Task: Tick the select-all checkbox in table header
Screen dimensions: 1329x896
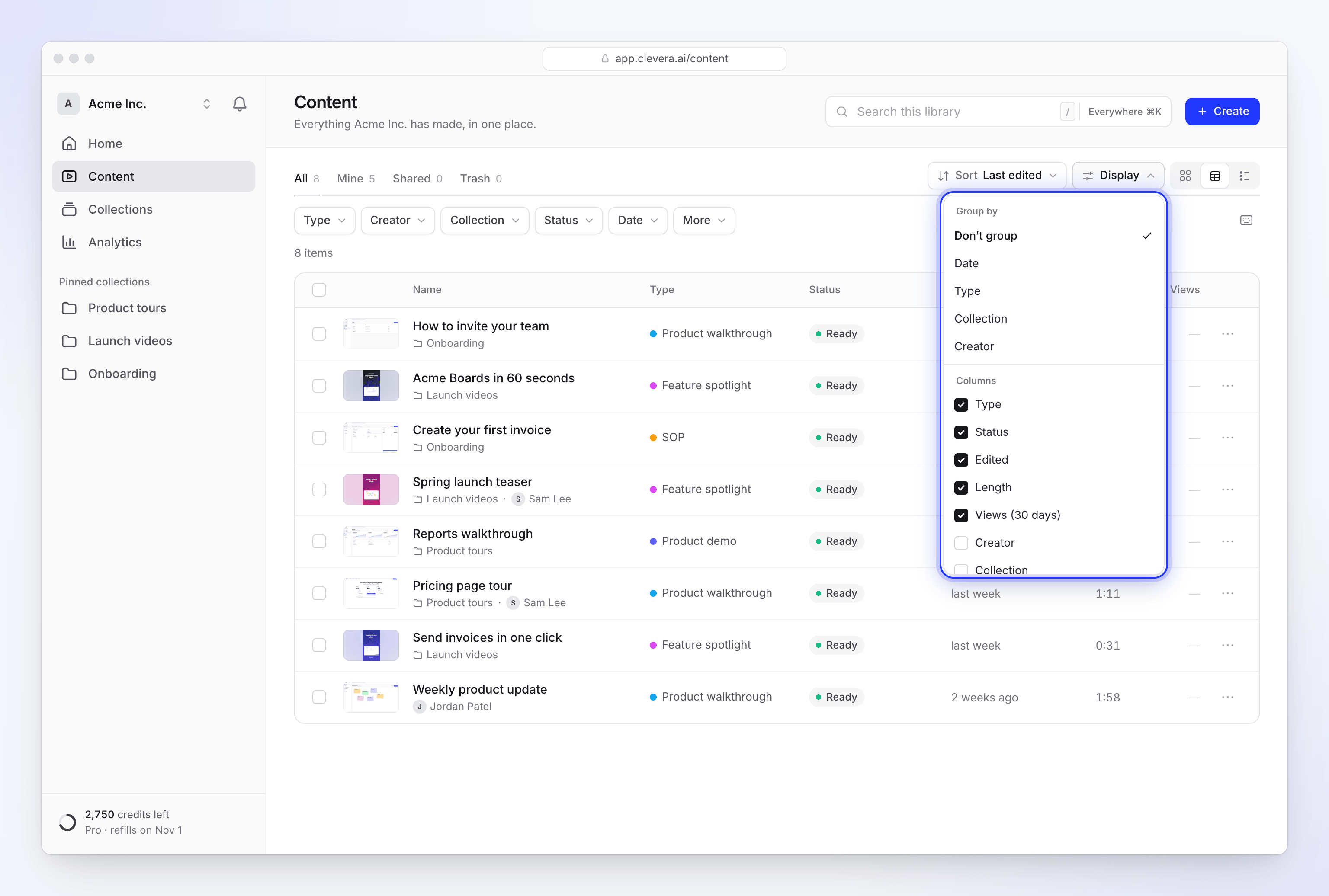Action: 320,290
